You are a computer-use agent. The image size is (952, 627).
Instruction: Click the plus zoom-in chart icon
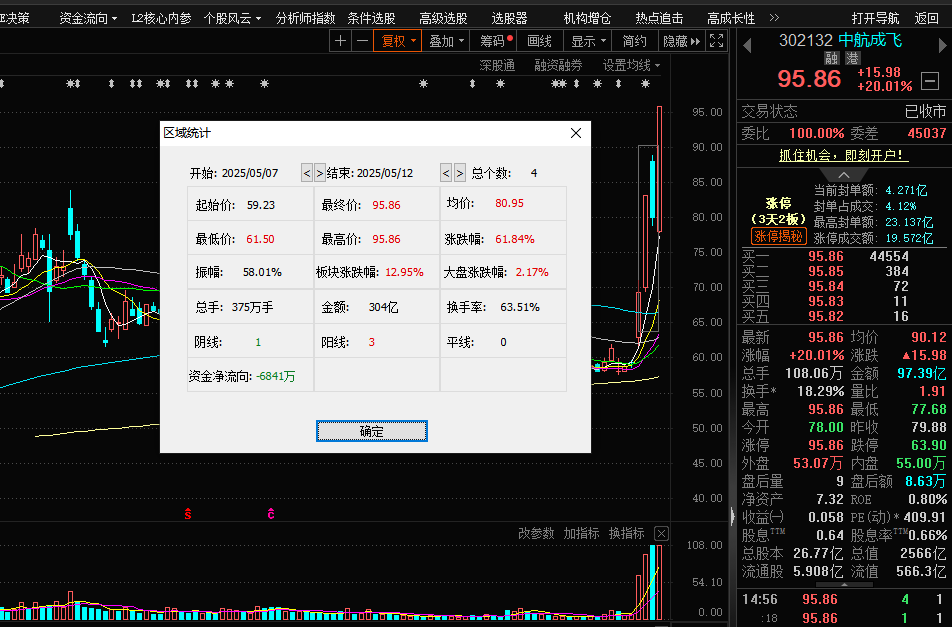point(341,41)
